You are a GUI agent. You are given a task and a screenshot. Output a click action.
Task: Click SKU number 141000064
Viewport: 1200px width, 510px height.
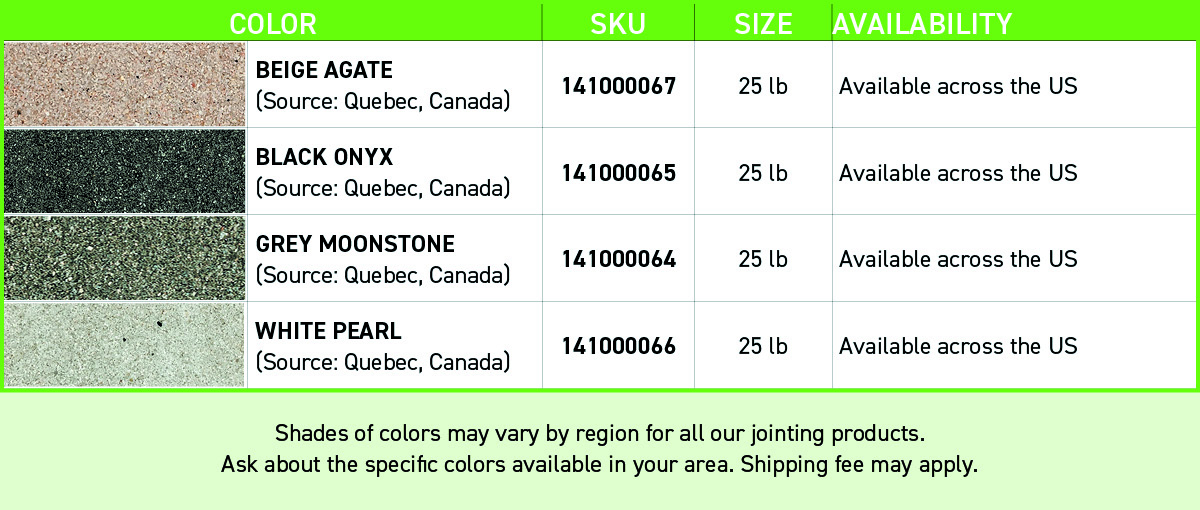click(x=618, y=259)
